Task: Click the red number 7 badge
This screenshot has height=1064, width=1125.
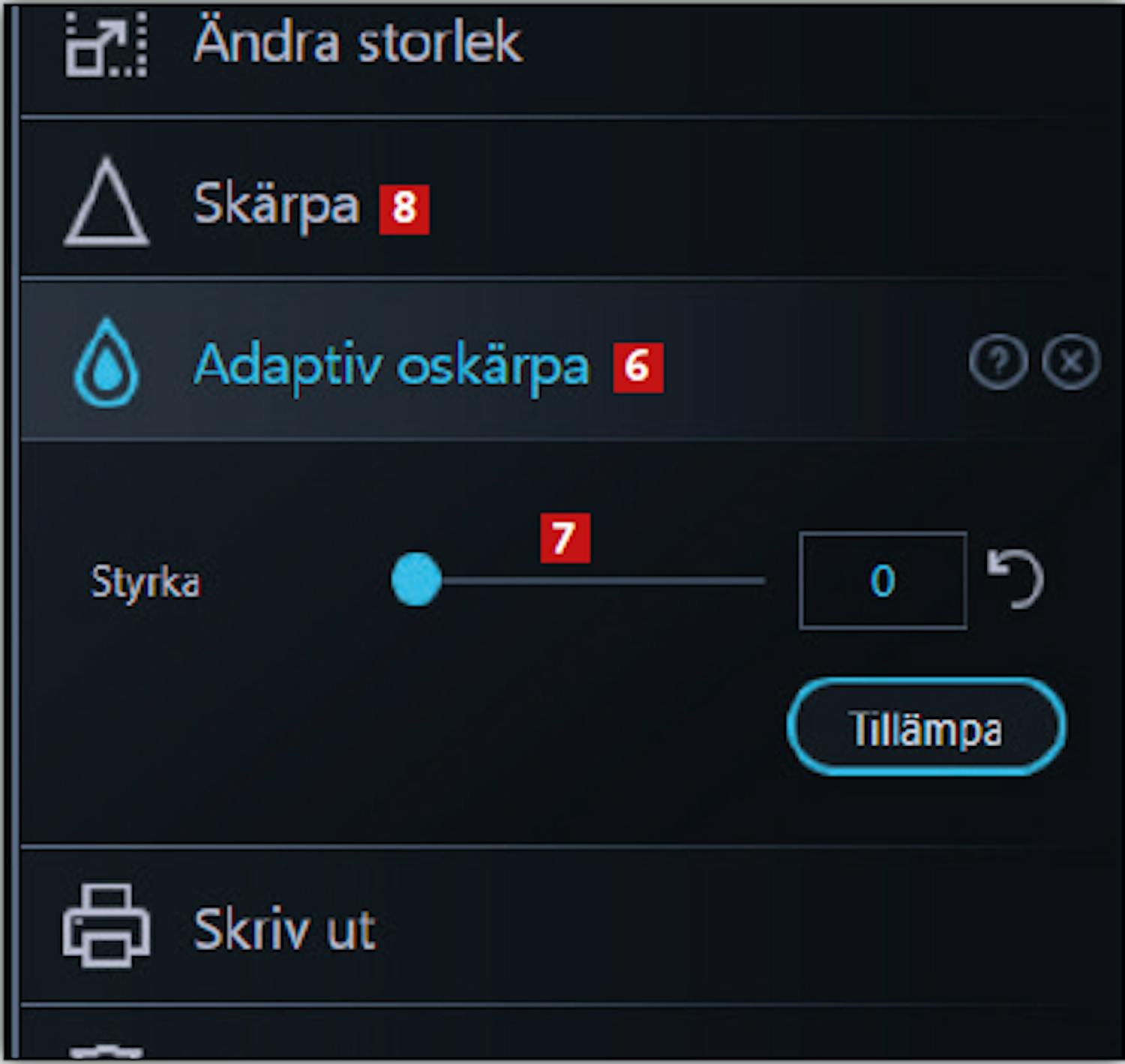Action: click(565, 538)
